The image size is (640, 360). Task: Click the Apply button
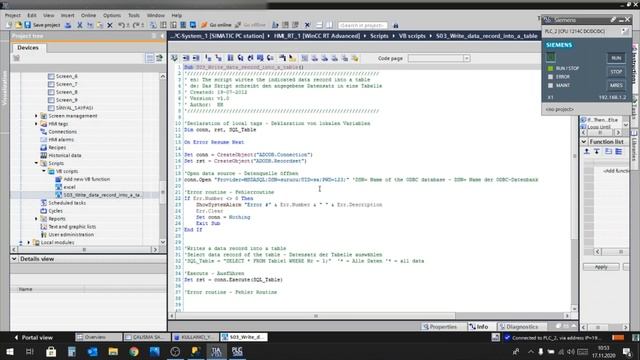601,267
